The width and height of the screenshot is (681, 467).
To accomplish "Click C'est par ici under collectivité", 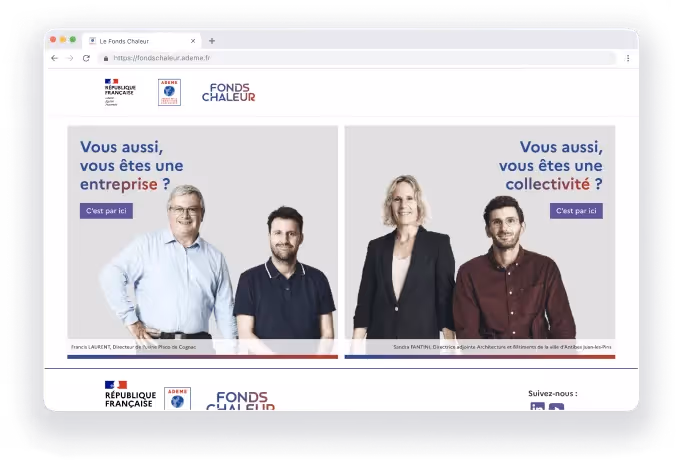I will pyautogui.click(x=576, y=211).
